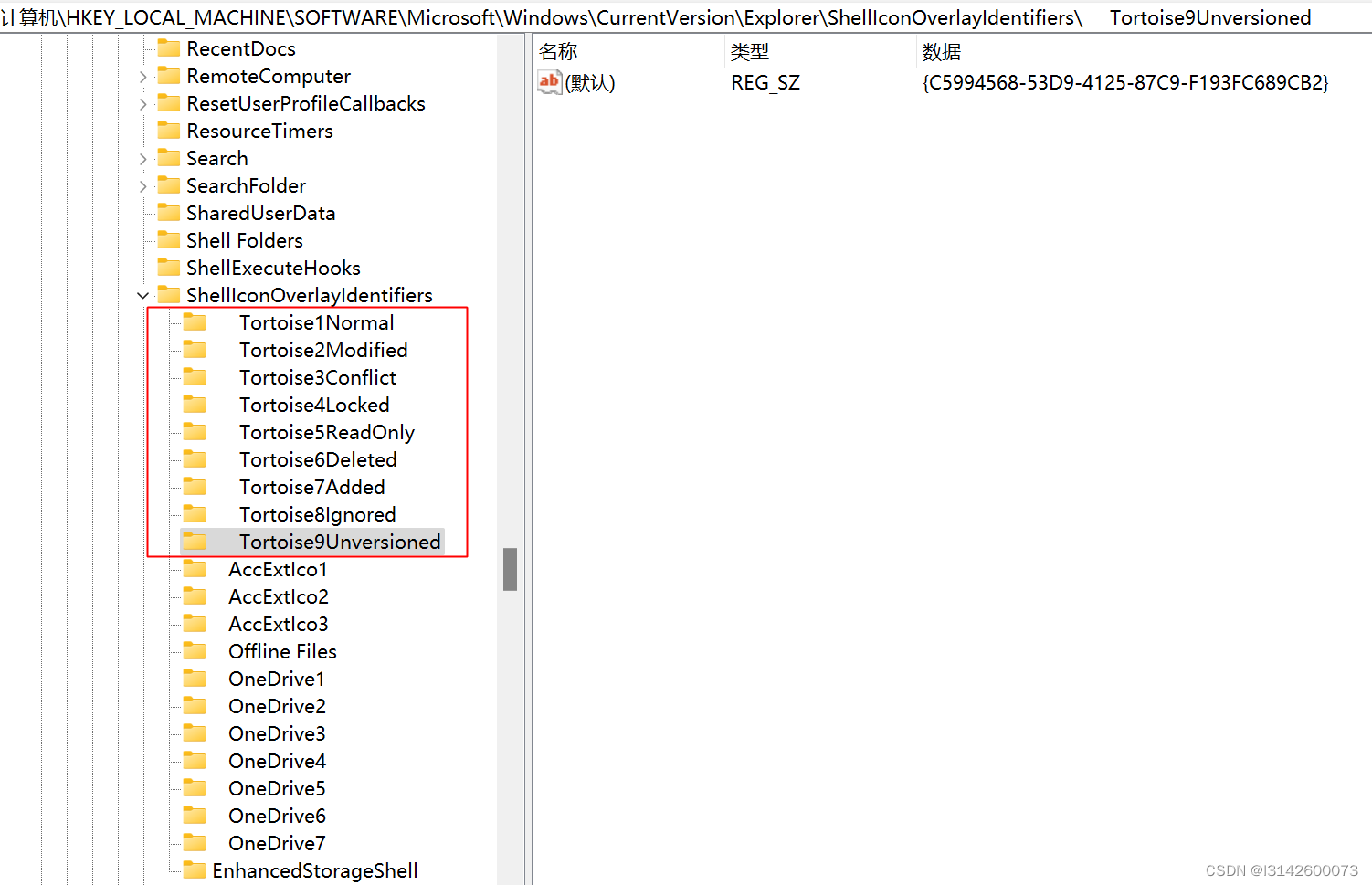Click the Shell Folders folder icon
1372x885 pixels.
point(169,239)
